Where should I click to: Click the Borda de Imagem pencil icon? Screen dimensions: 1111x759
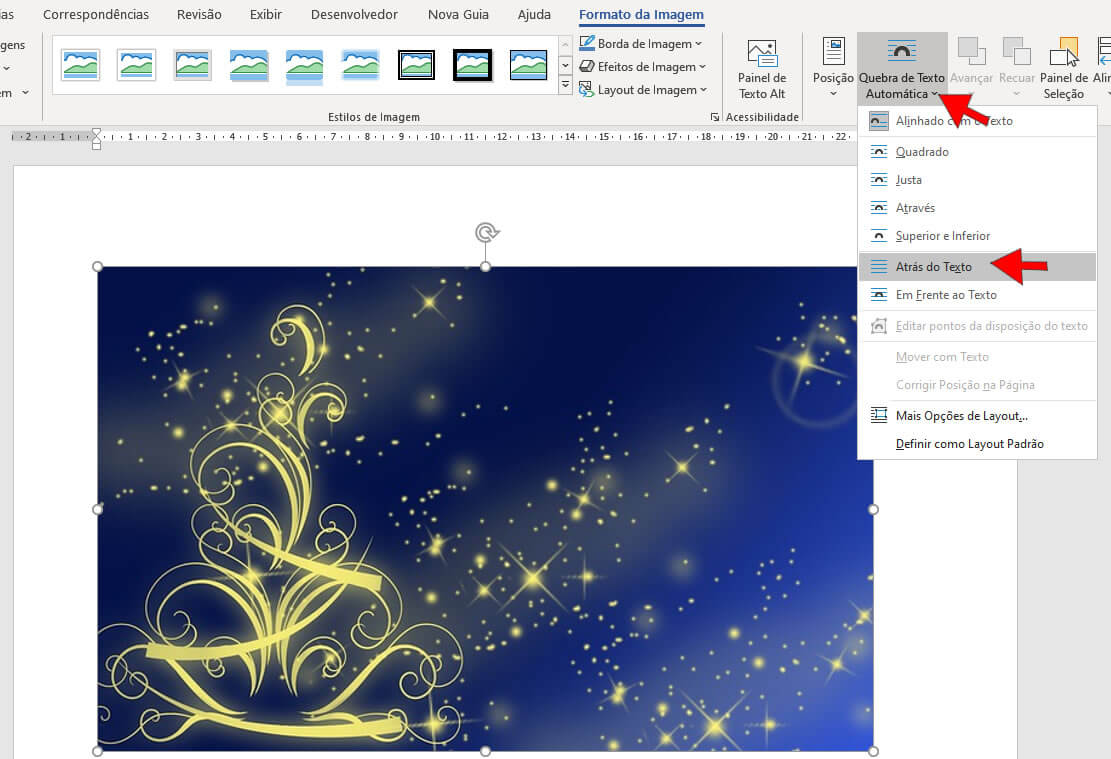pos(587,43)
